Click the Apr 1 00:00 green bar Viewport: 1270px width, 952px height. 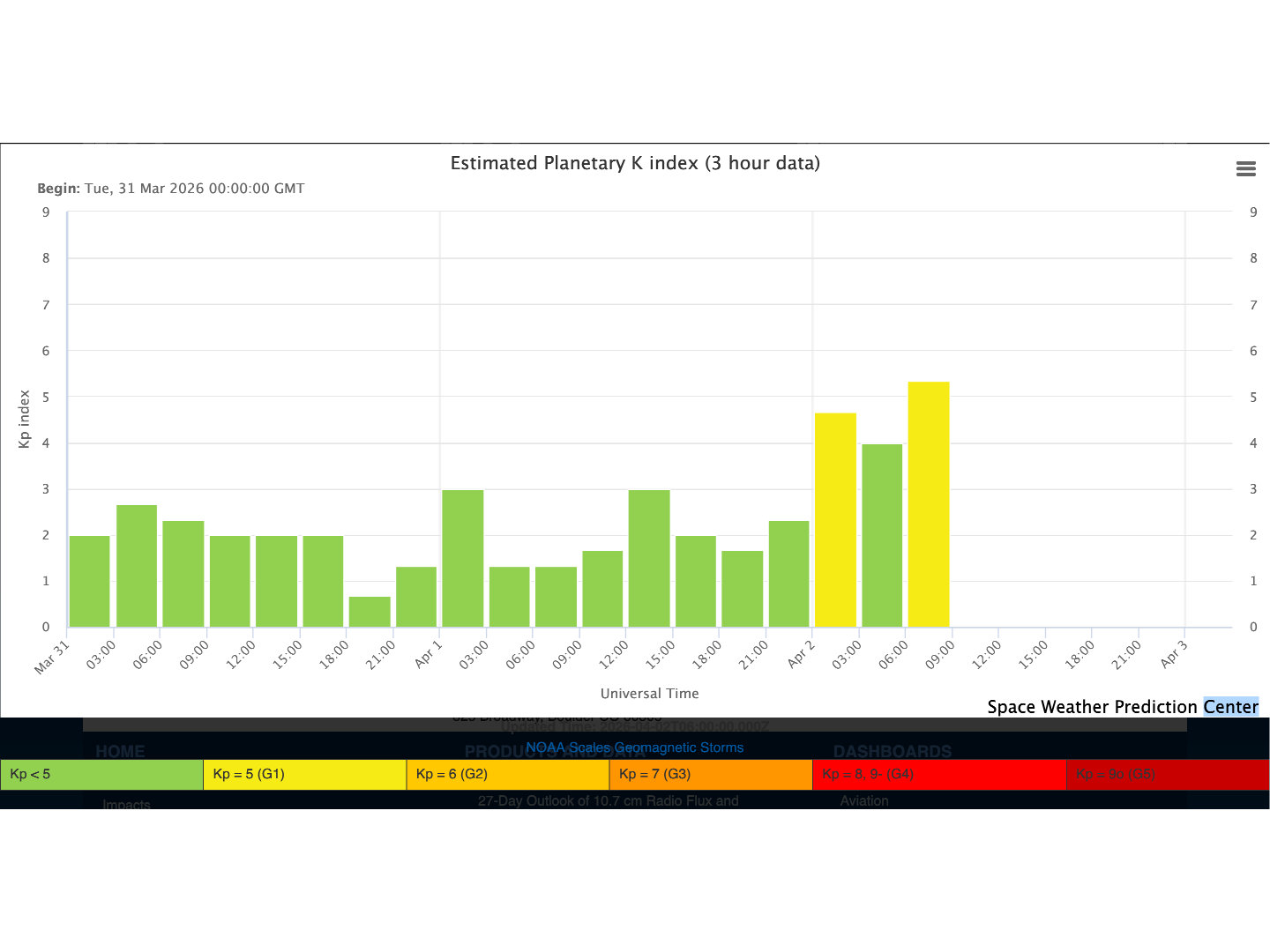click(462, 559)
